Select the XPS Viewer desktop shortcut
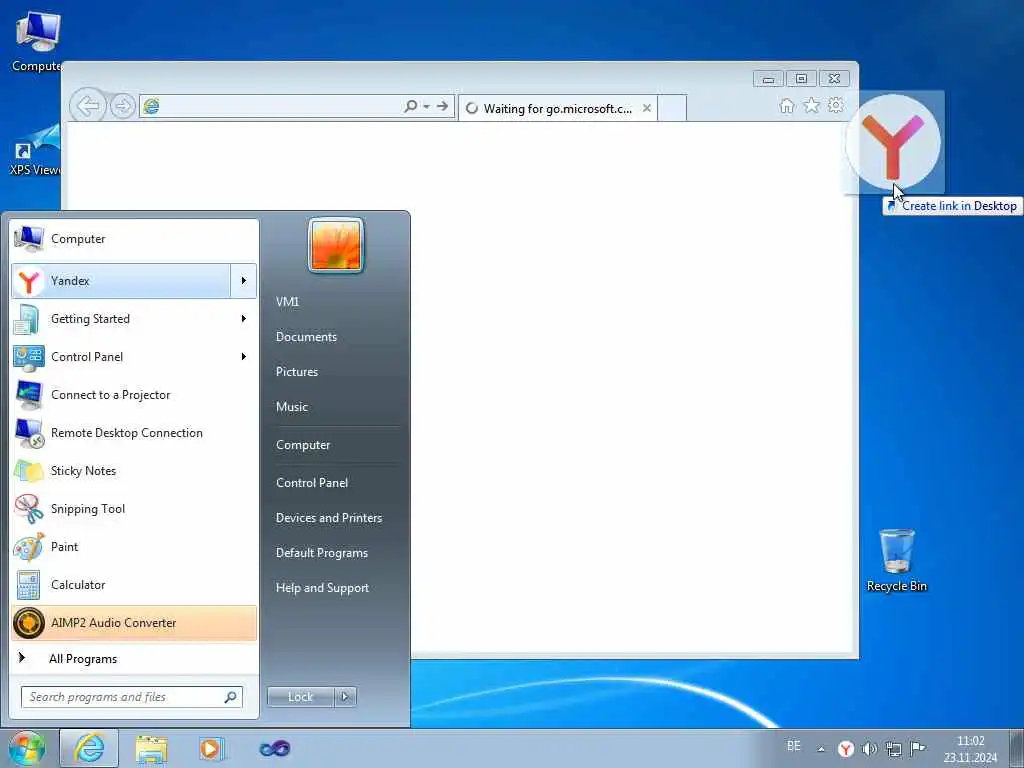The height and width of the screenshot is (768, 1024). click(36, 150)
